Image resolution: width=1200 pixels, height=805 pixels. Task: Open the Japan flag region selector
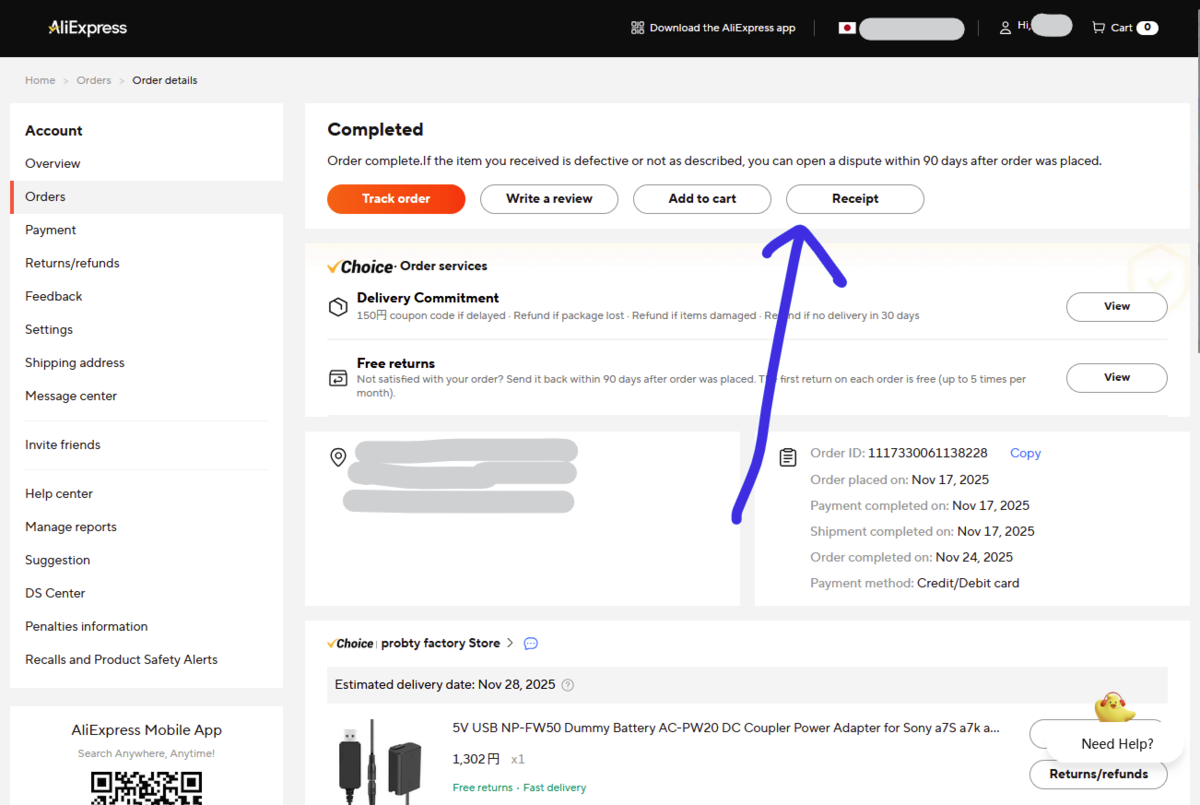(847, 28)
